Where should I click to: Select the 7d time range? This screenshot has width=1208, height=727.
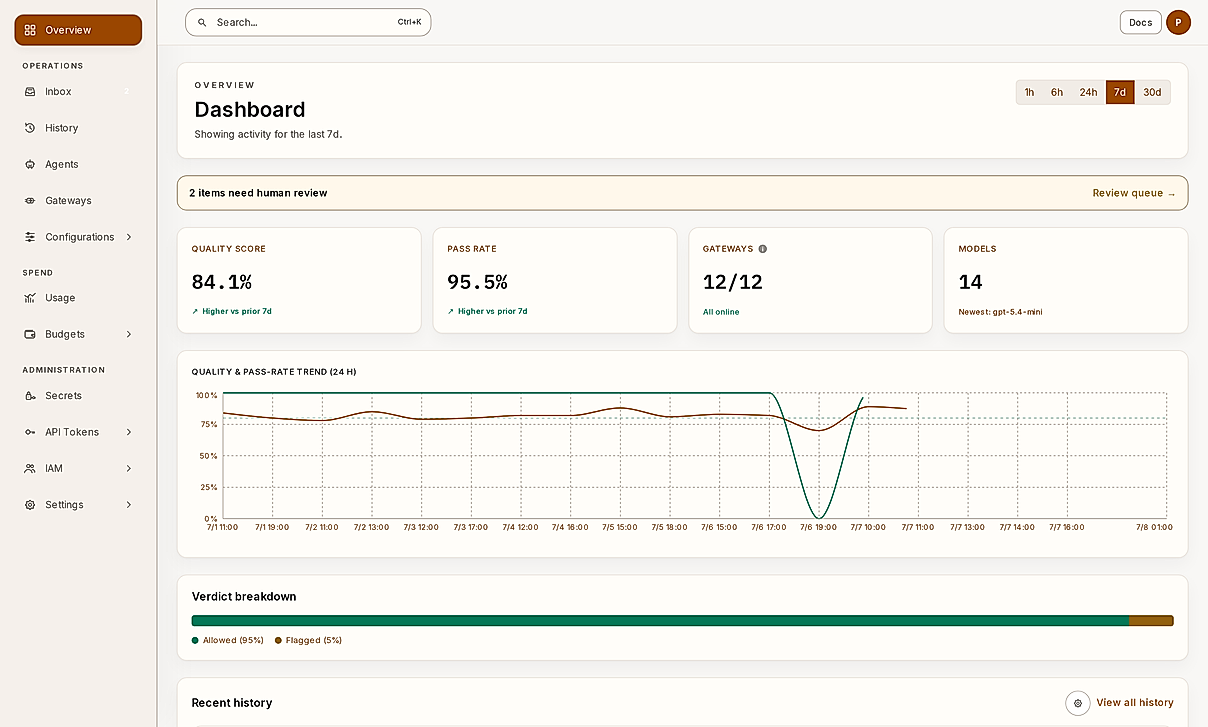click(1120, 92)
